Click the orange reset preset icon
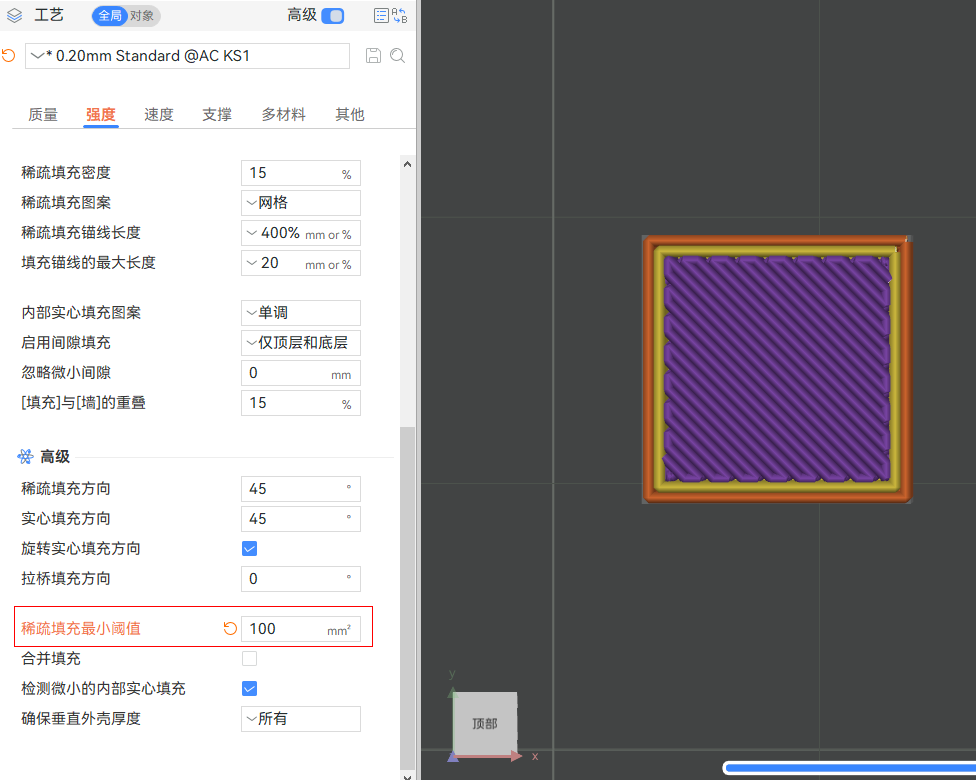 [x=9, y=55]
